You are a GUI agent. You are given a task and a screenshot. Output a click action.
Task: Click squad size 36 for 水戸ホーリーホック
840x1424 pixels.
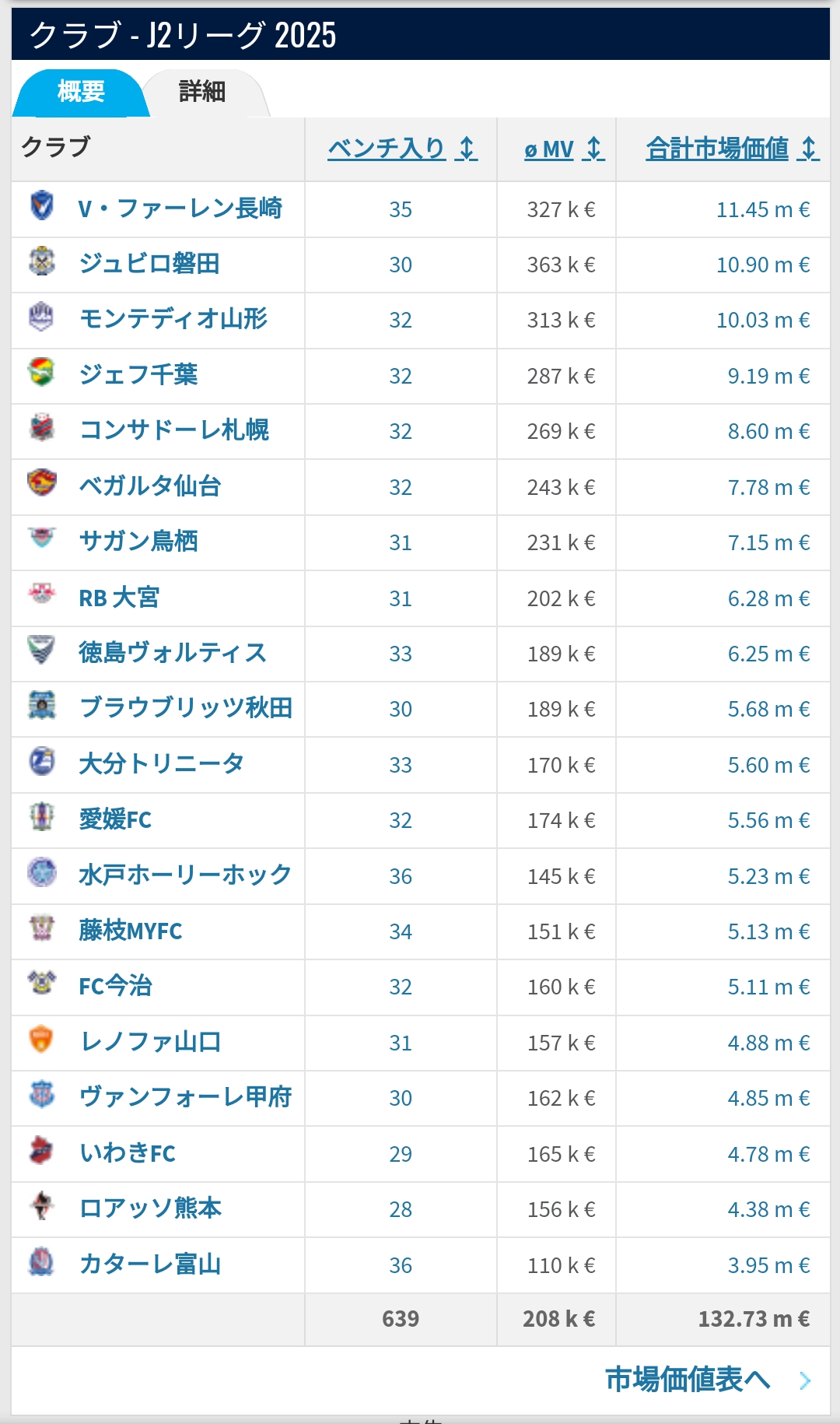tap(401, 876)
